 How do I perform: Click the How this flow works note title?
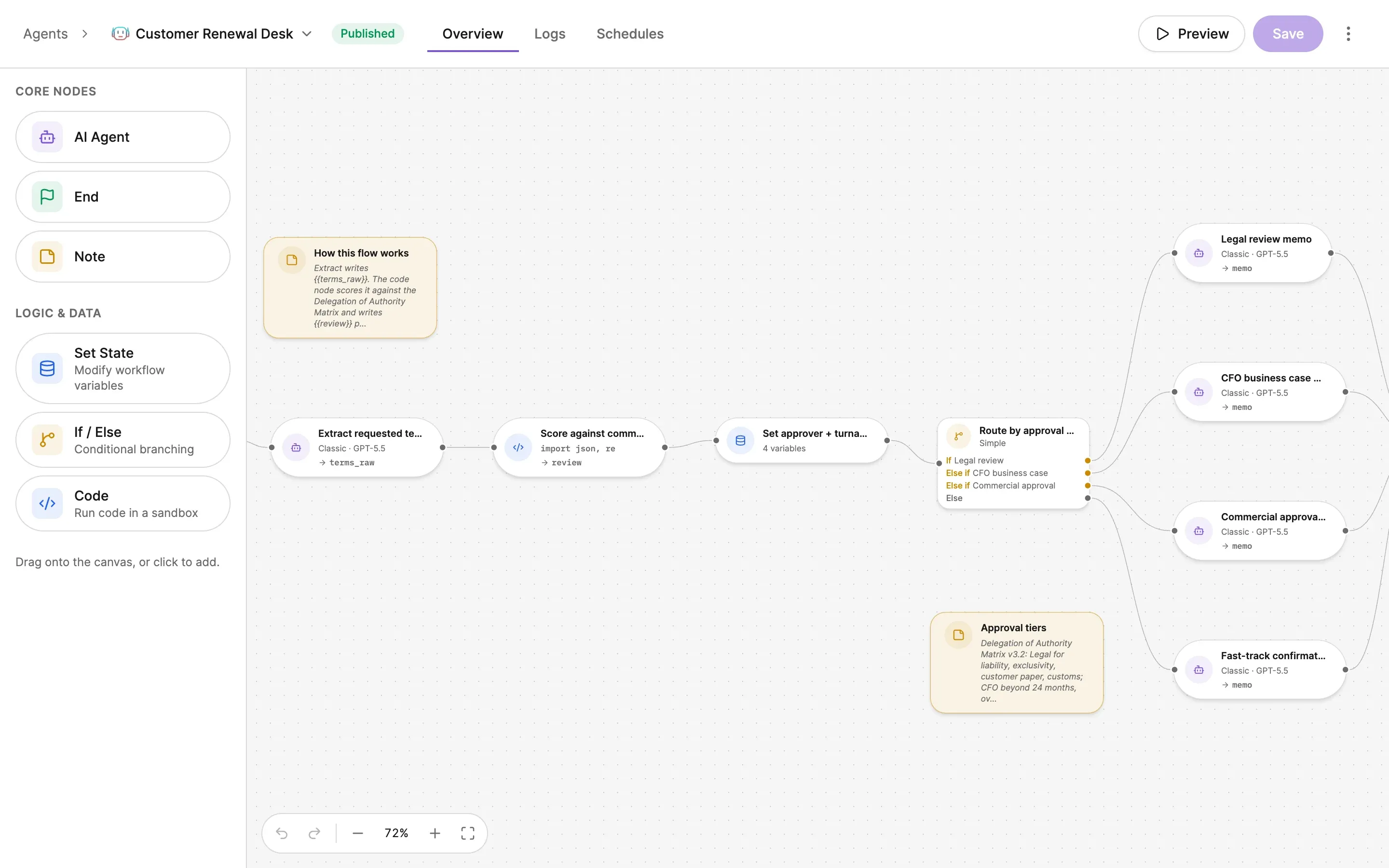point(361,253)
